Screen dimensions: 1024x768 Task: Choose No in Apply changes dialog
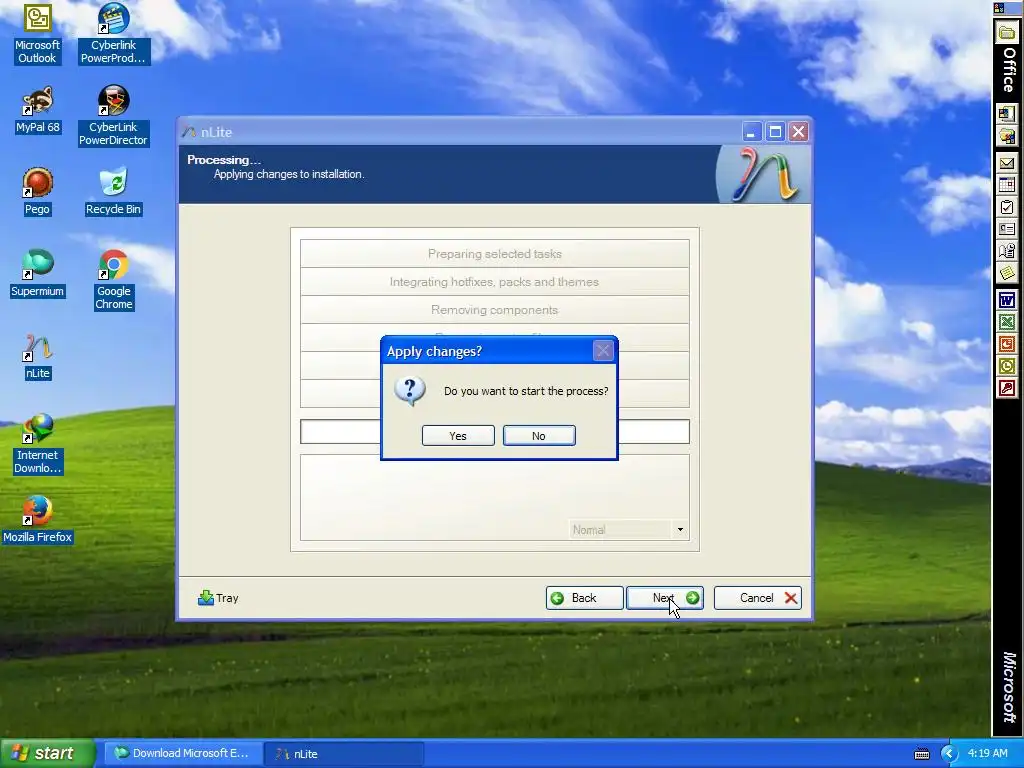(x=539, y=436)
